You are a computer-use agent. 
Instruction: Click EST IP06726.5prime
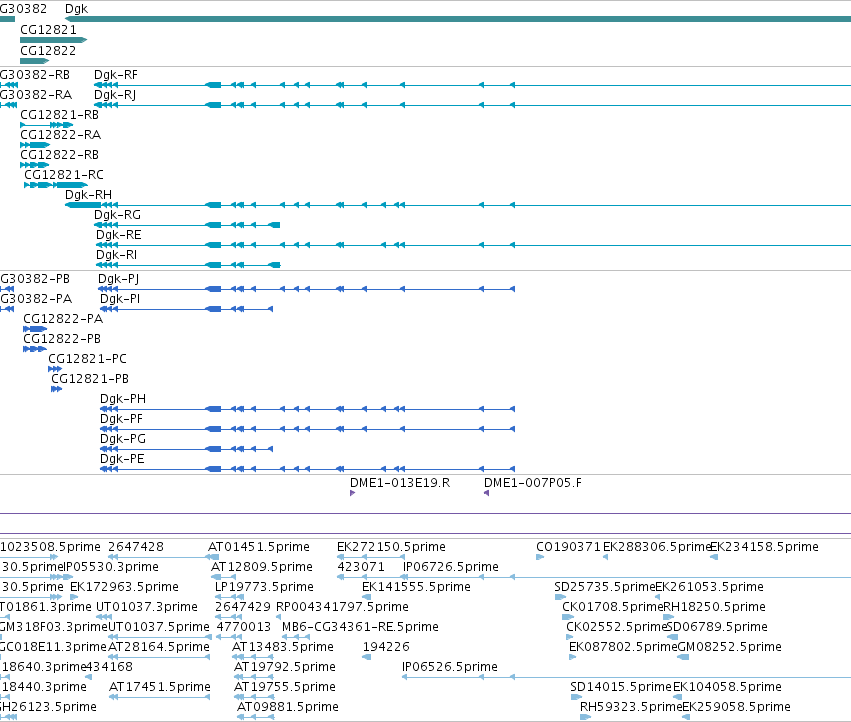(450, 567)
